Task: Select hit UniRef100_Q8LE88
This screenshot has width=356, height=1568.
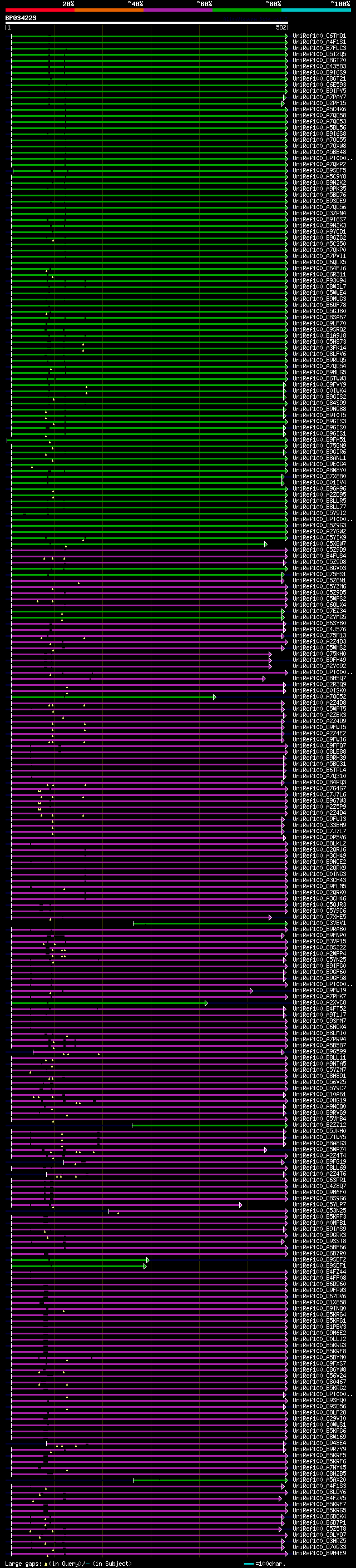Action: (319, 753)
